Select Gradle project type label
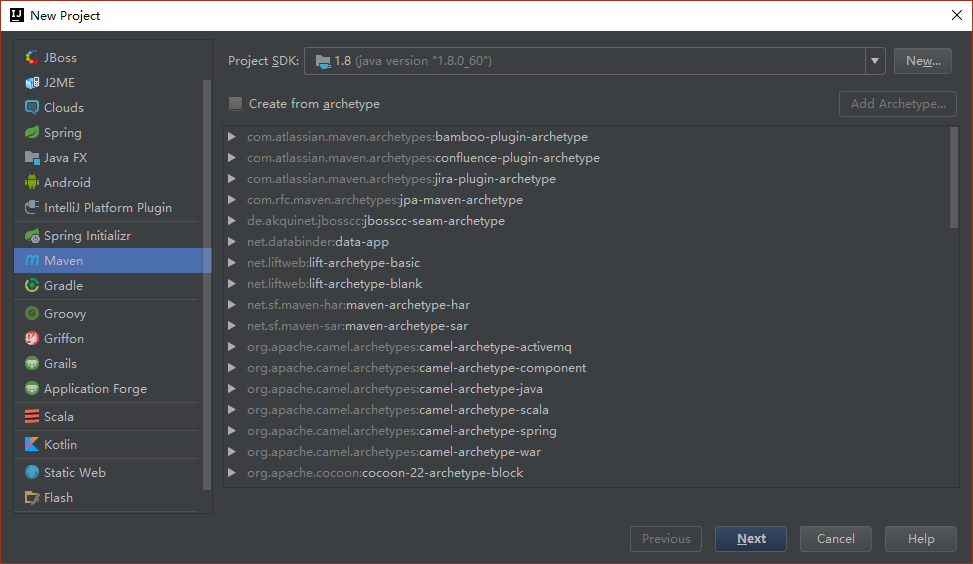Image resolution: width=973 pixels, height=564 pixels. 63,285
